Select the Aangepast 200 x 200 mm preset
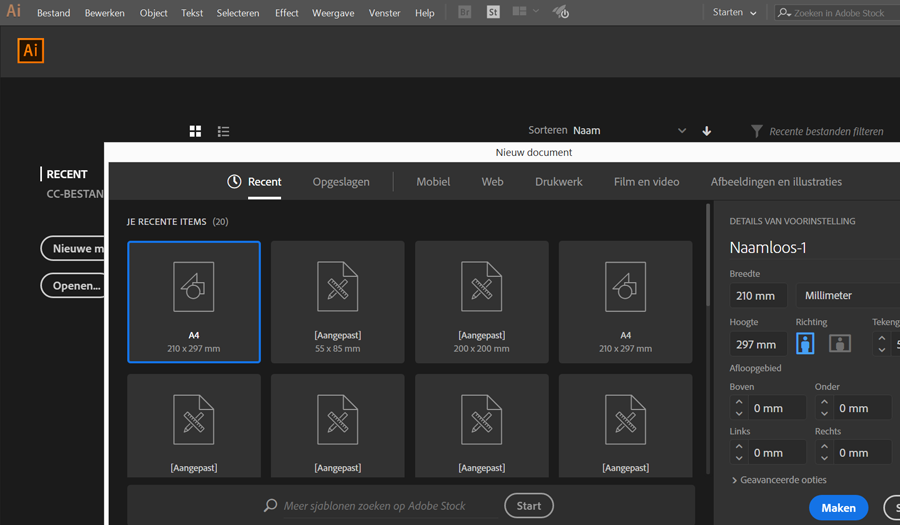The width and height of the screenshot is (900, 525). [x=482, y=302]
